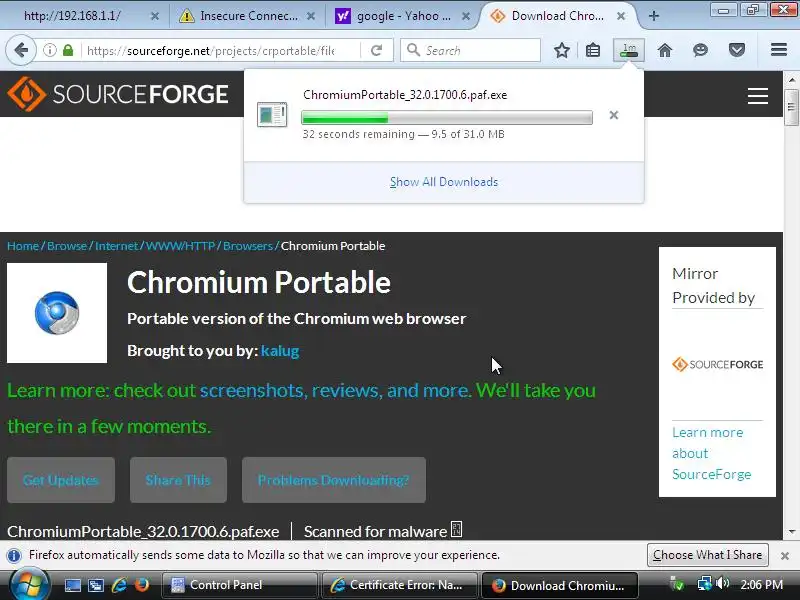Toggle the downloads toolbar button
Viewport: 800px width, 600px height.
point(629,50)
